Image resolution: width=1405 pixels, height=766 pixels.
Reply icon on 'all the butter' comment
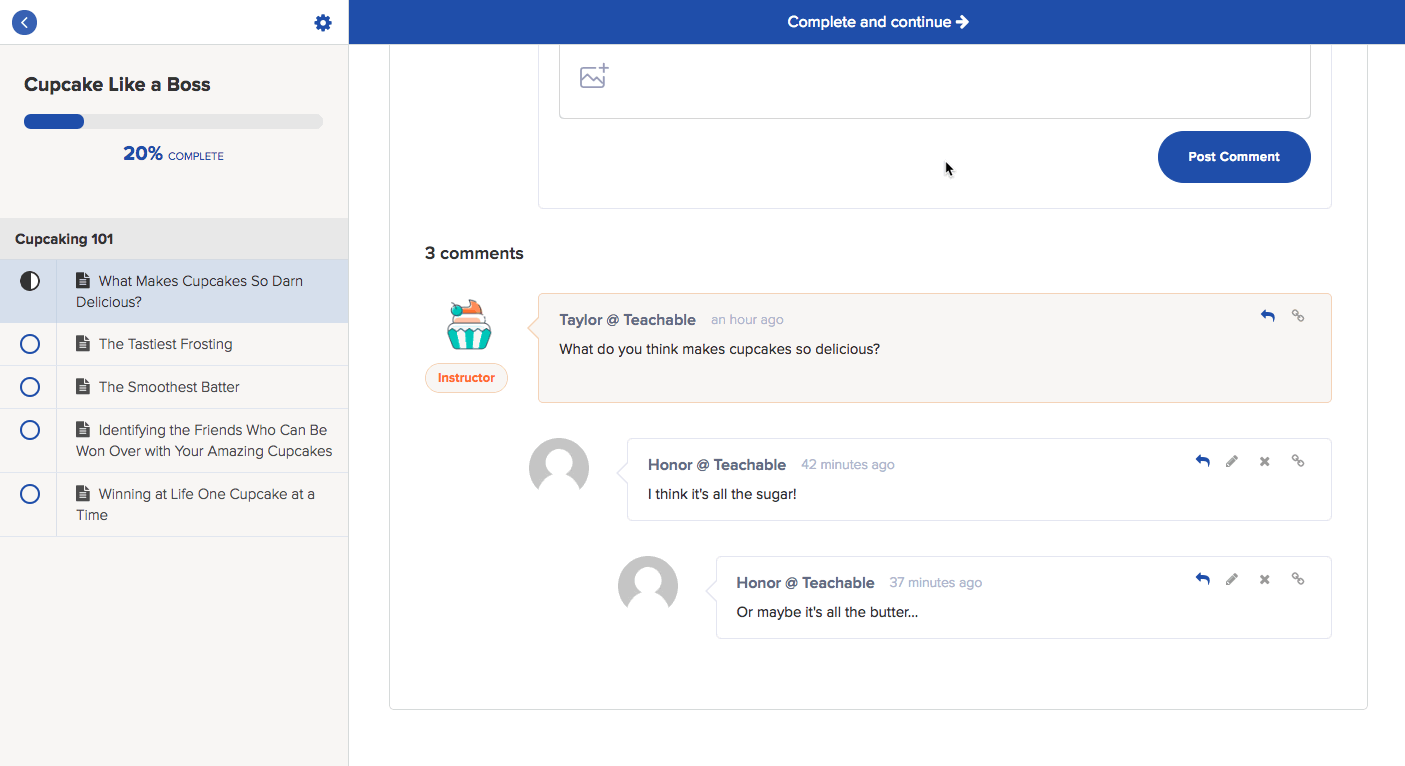click(x=1203, y=579)
